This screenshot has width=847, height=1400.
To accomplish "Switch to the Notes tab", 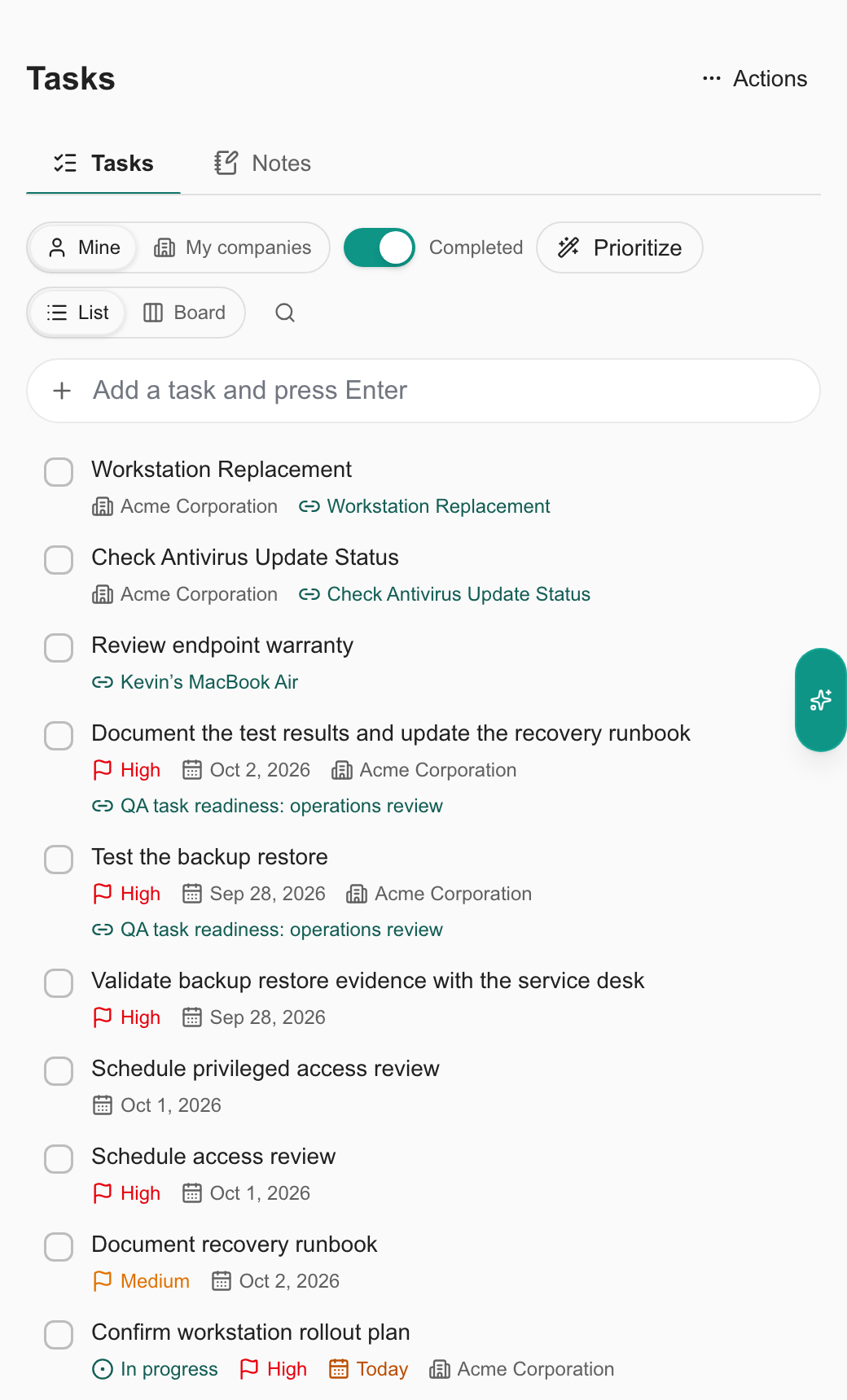I will [x=262, y=164].
